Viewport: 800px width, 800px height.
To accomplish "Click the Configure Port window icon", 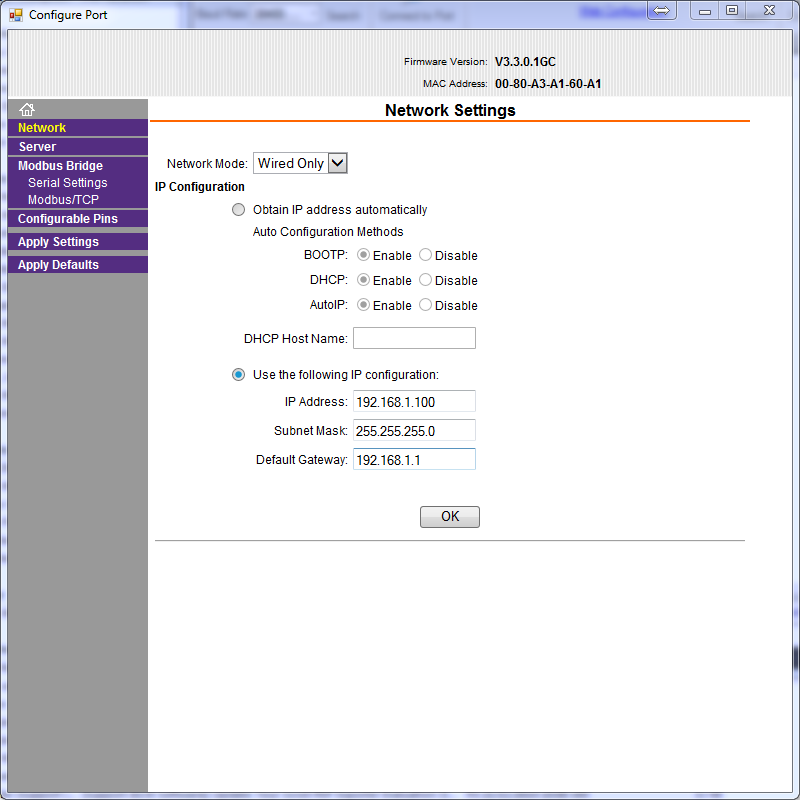I will 16,15.
